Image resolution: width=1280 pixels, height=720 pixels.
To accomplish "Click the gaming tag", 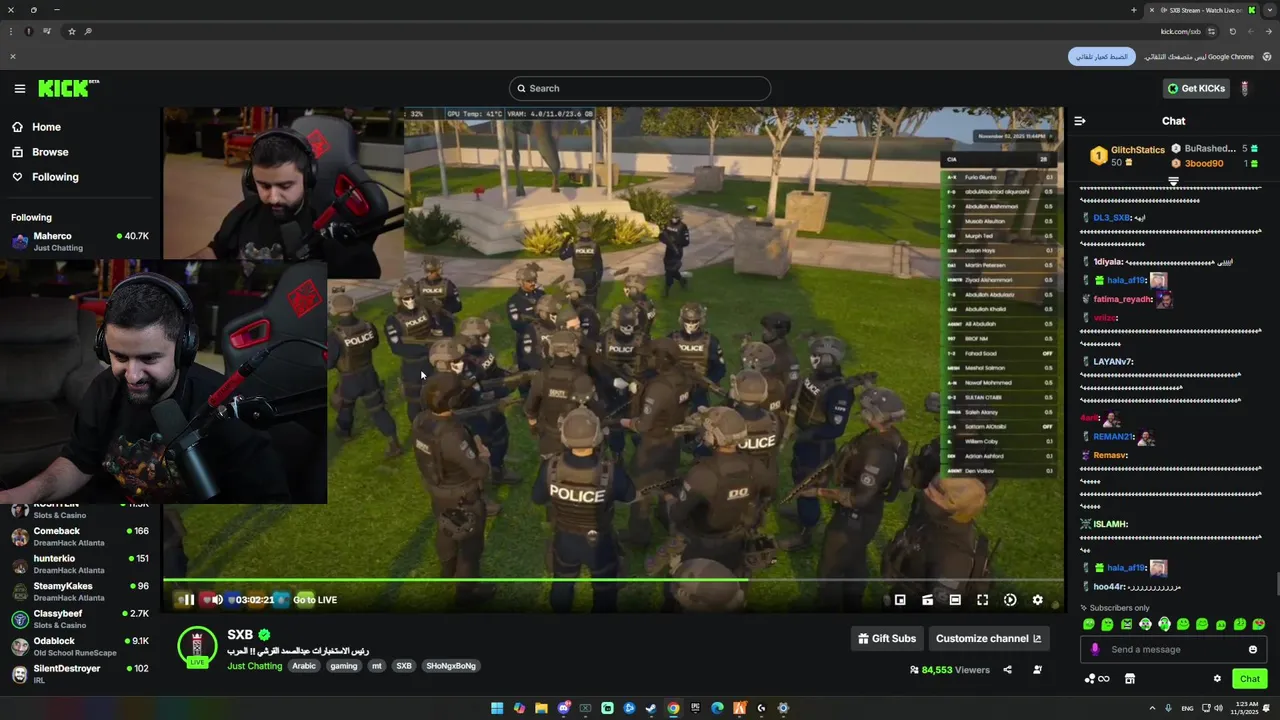I will [344, 666].
